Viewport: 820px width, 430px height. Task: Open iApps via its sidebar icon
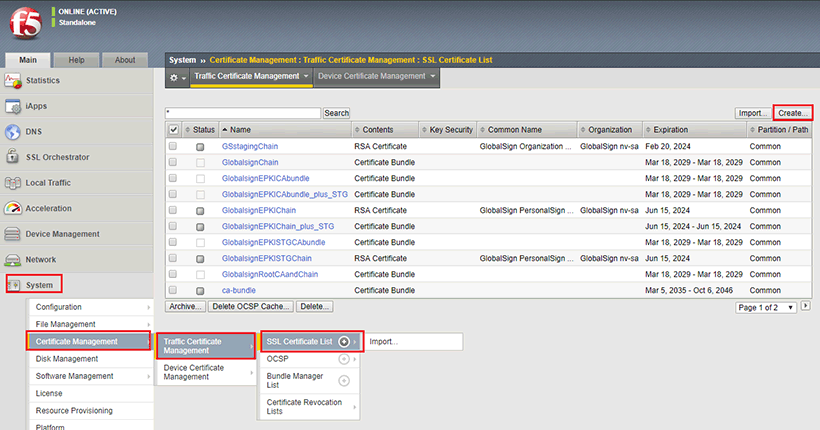[13, 106]
